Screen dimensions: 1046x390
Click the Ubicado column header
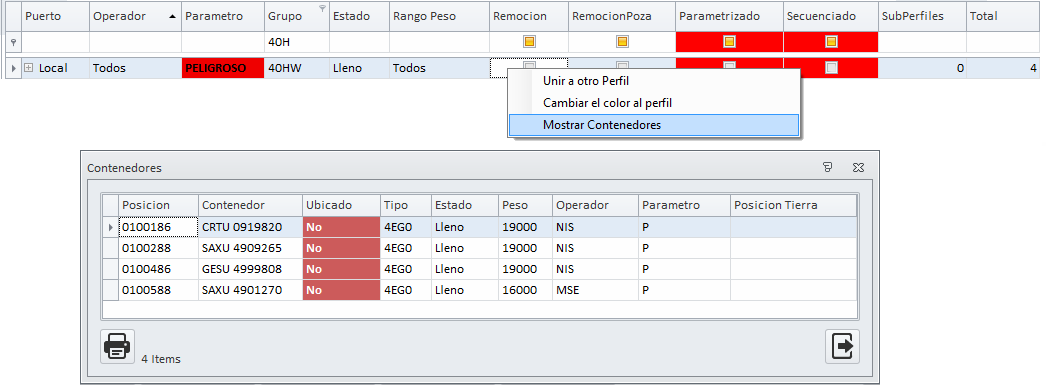pos(341,205)
